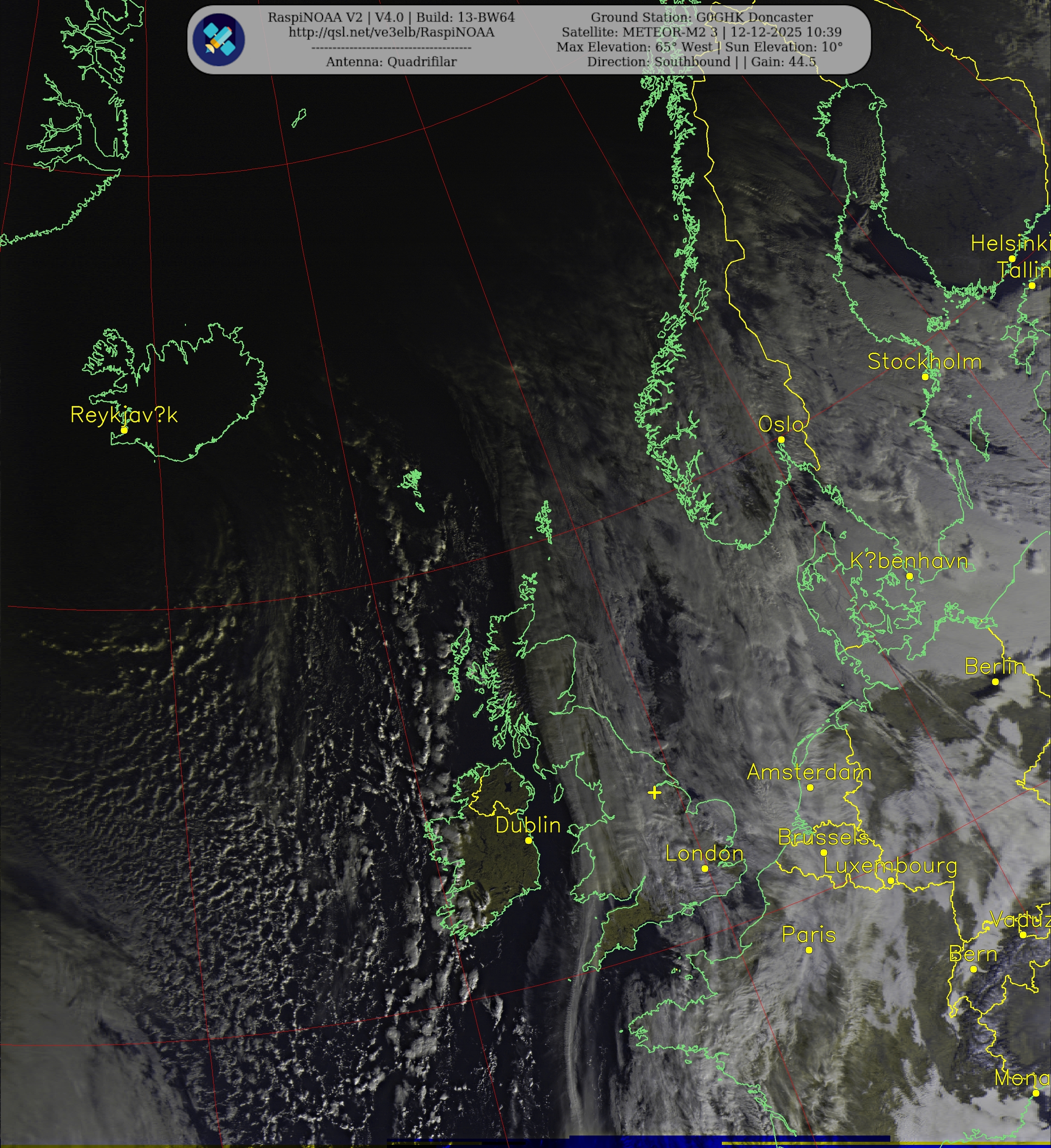Open the qsl.net RaspiNOAA URL link

tap(392, 32)
